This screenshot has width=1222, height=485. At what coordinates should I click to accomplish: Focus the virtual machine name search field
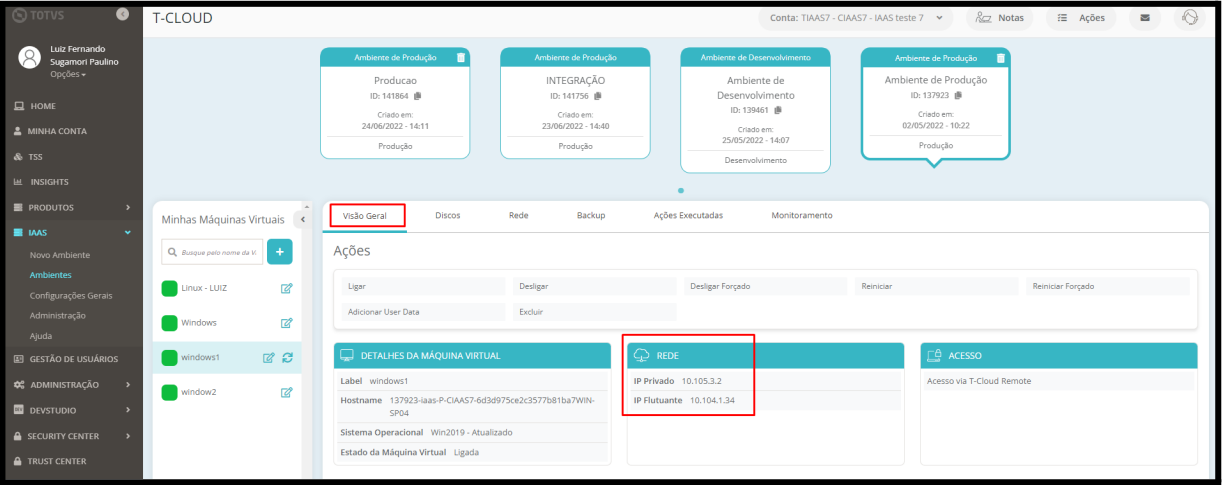point(212,252)
